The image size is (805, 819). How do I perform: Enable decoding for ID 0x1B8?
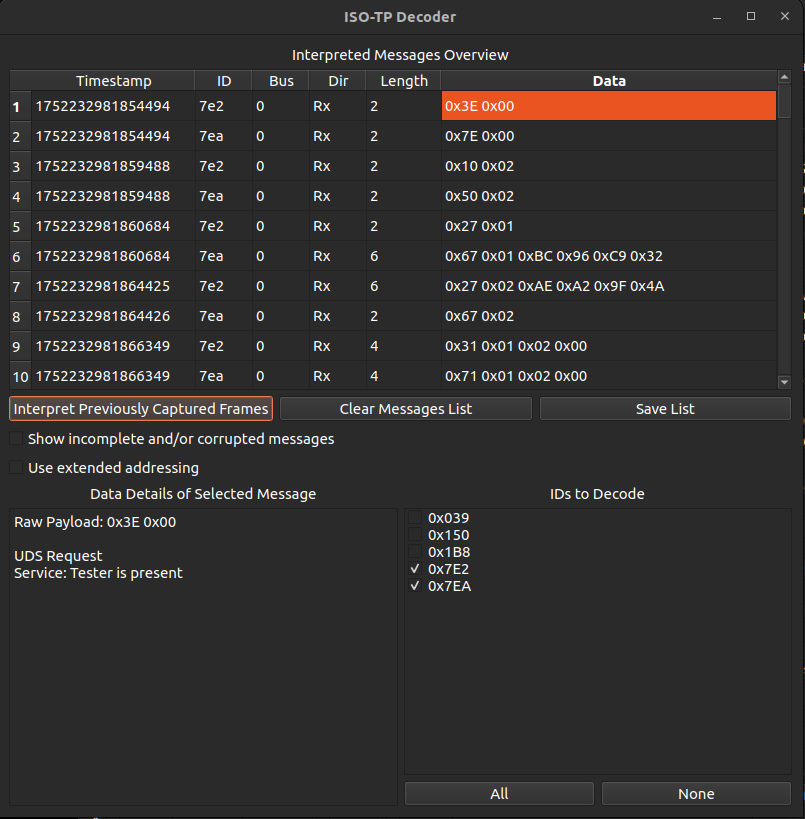[415, 552]
